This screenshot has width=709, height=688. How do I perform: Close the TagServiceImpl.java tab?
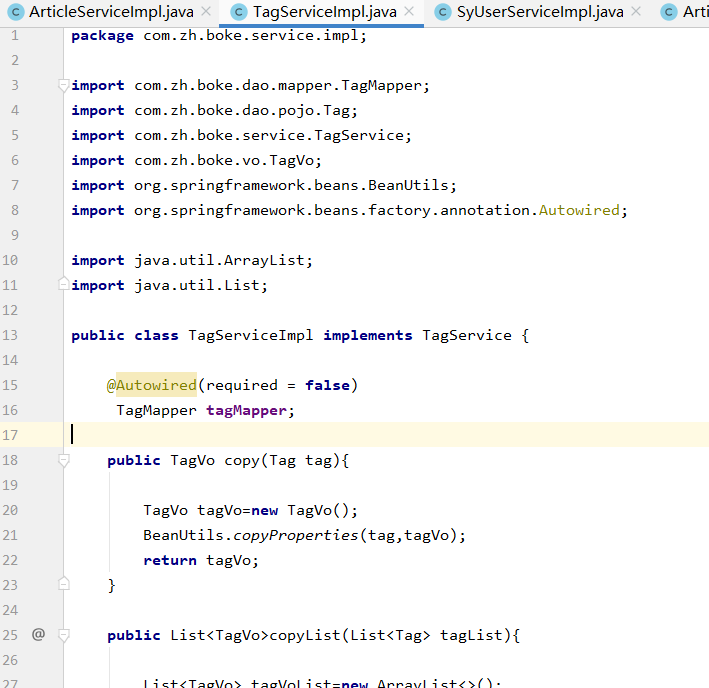tap(409, 11)
